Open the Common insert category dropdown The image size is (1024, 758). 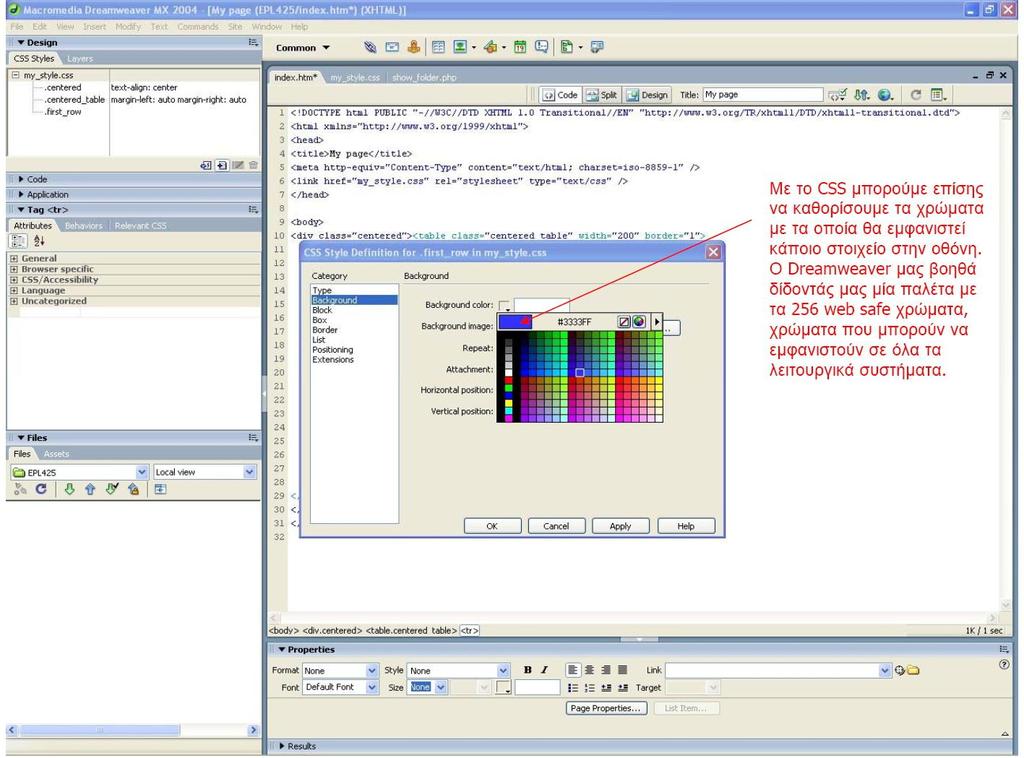[x=303, y=48]
